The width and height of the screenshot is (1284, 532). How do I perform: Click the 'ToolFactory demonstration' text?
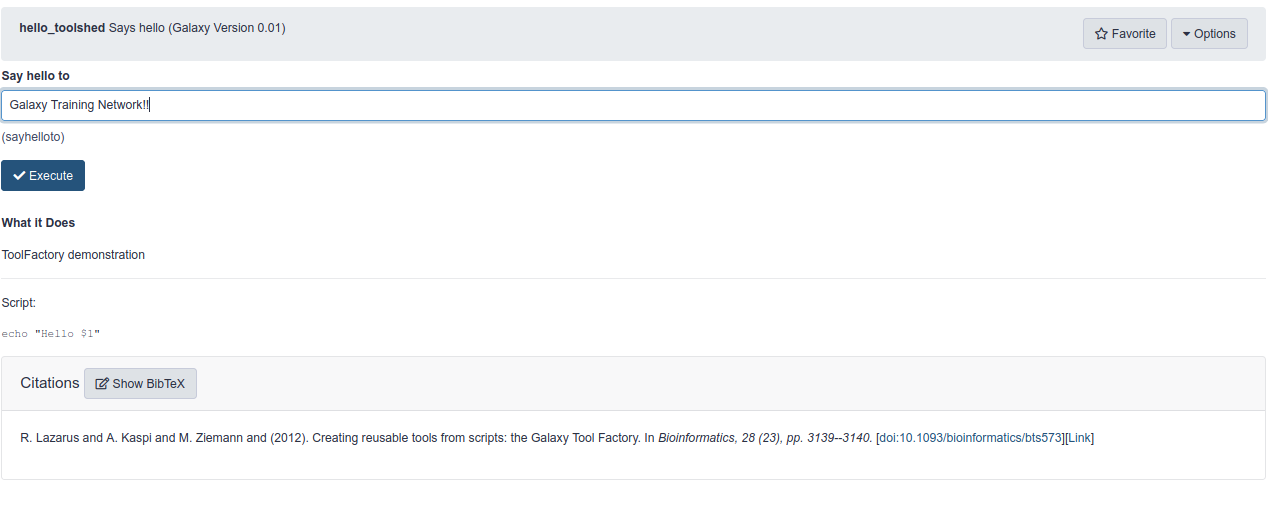[x=73, y=255]
